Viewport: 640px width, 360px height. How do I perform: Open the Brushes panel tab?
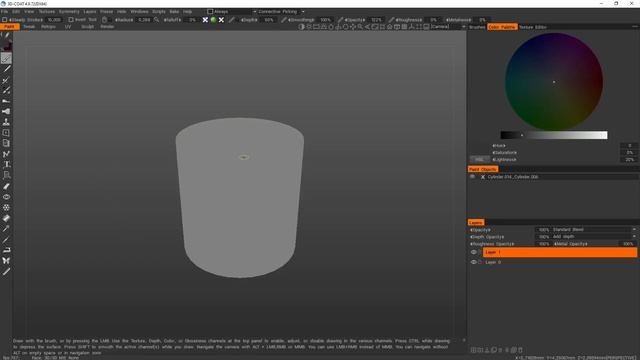[477, 27]
